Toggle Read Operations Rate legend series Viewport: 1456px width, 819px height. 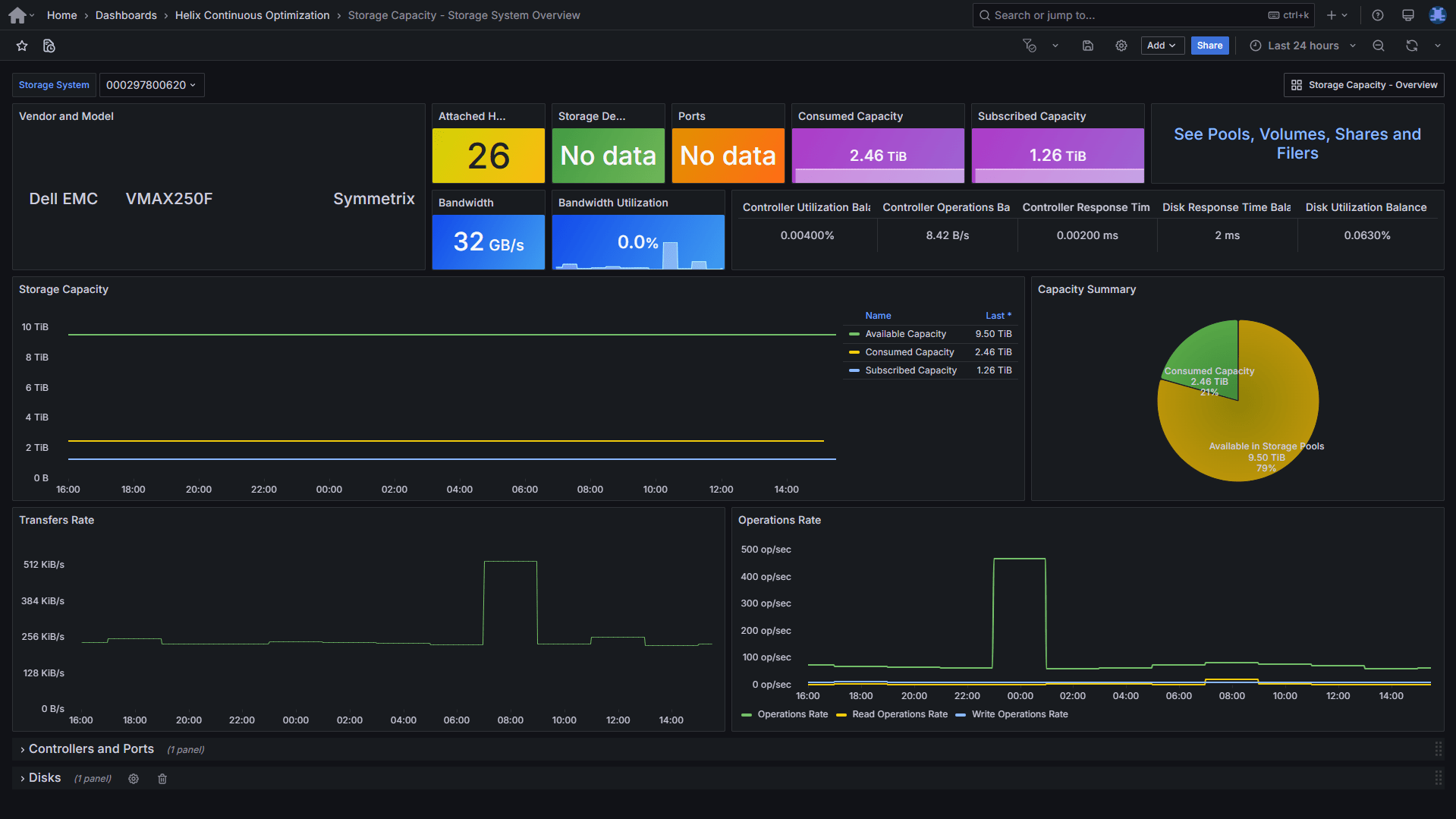click(899, 714)
